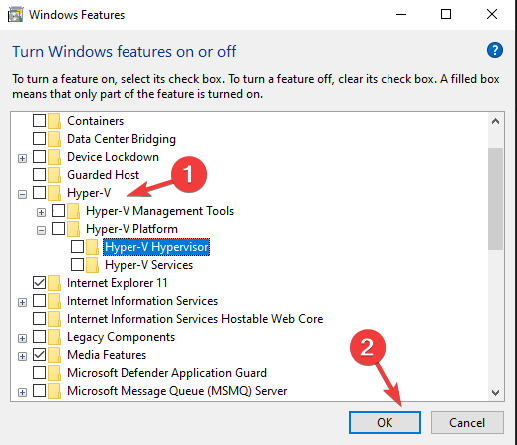Tick the Guarded Host checkbox
Viewport: 517px width, 445px height.
click(39, 175)
